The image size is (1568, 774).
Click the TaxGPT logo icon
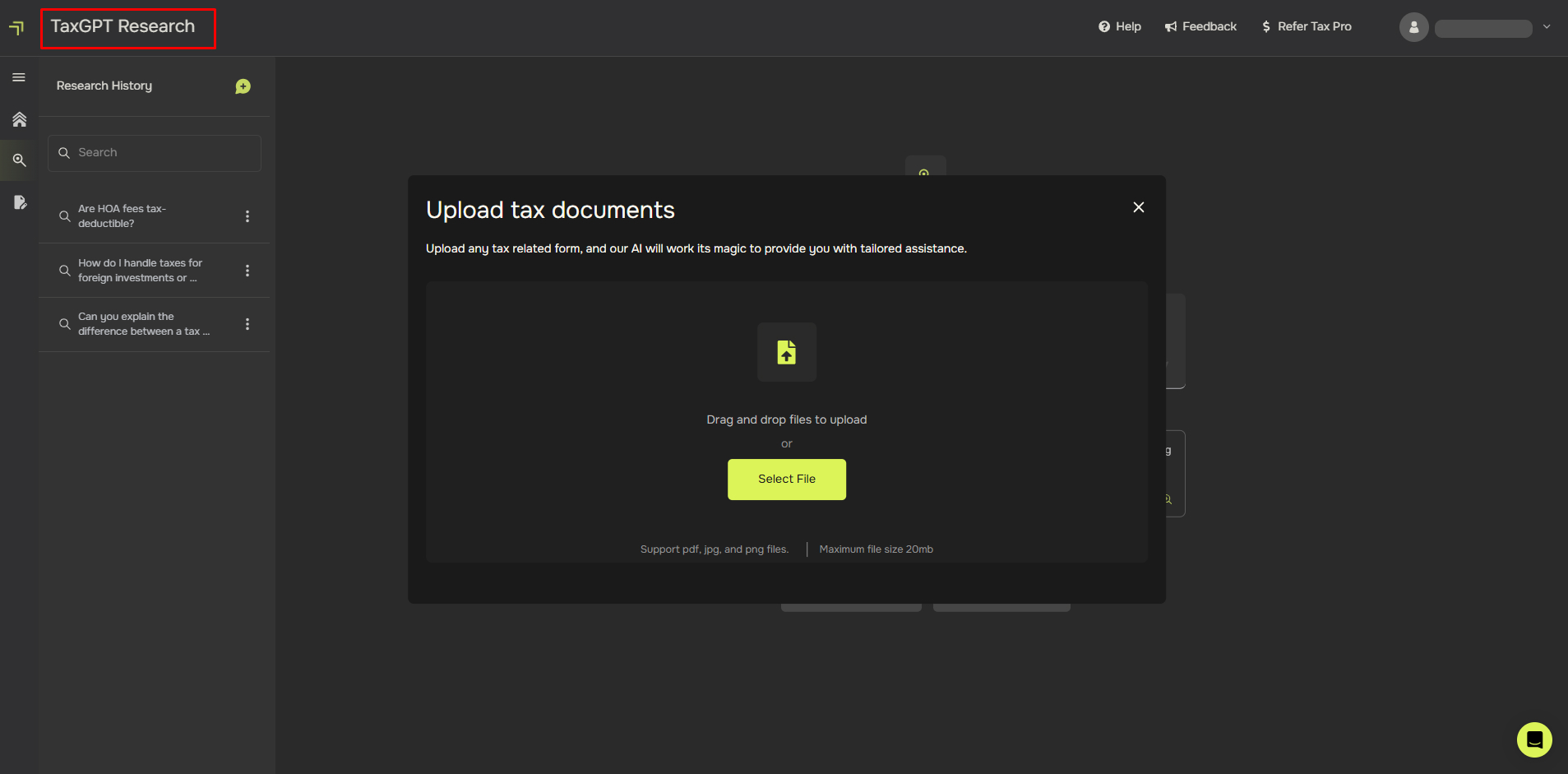(x=16, y=28)
